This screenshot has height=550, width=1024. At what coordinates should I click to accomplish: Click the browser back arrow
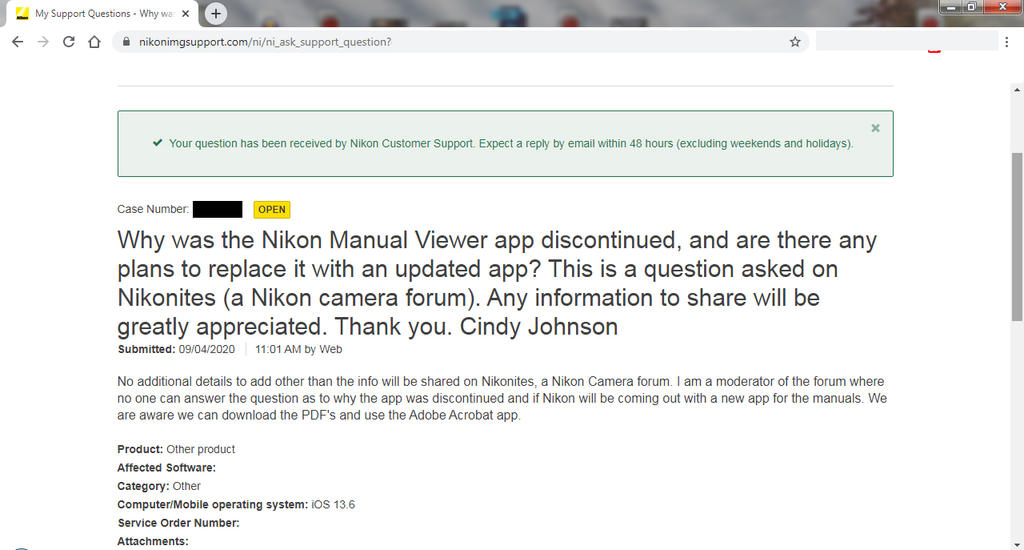click(18, 42)
